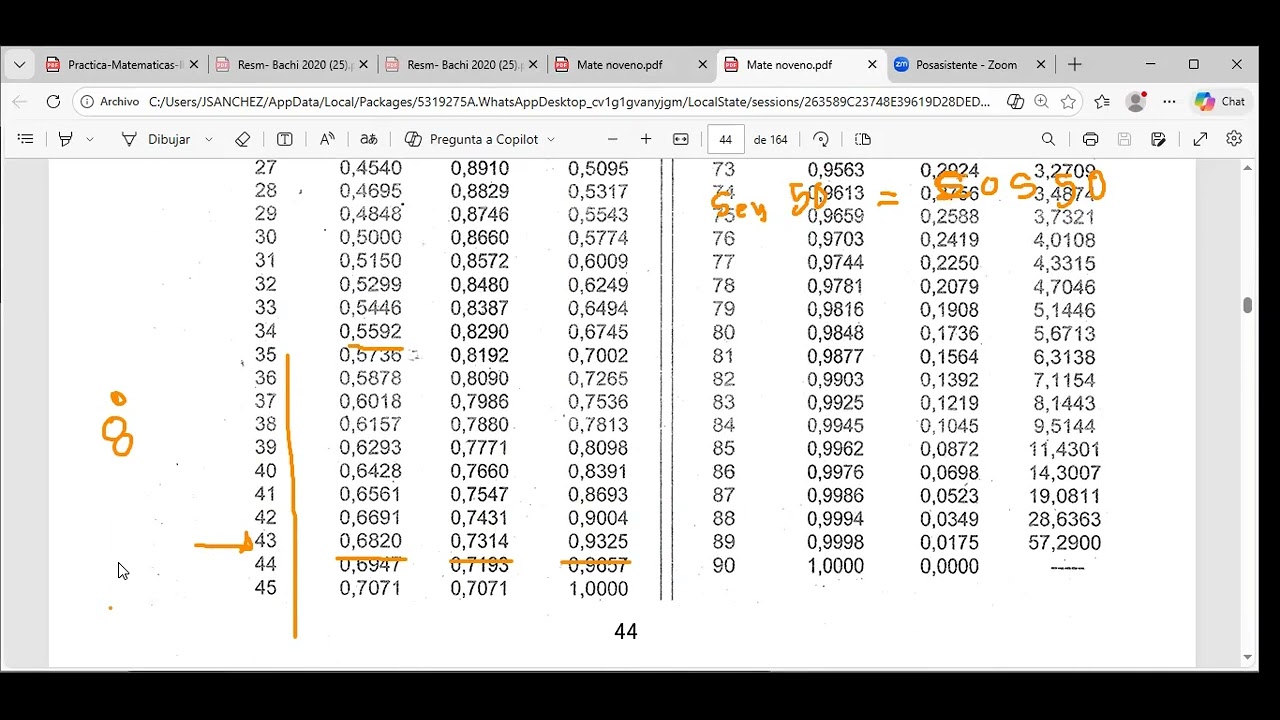Switch to the Practica-Matematicas tab
The width and height of the screenshot is (1280, 720).
(123, 65)
